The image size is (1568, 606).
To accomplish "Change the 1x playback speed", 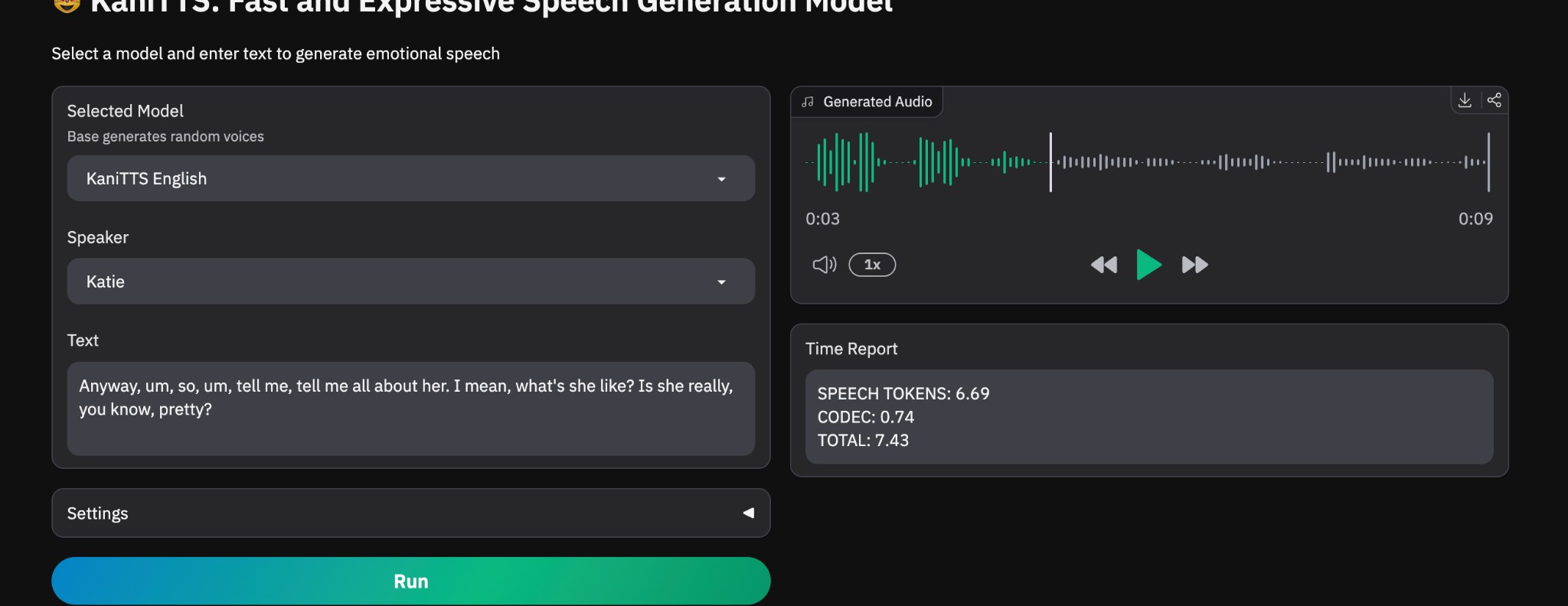I will (872, 265).
